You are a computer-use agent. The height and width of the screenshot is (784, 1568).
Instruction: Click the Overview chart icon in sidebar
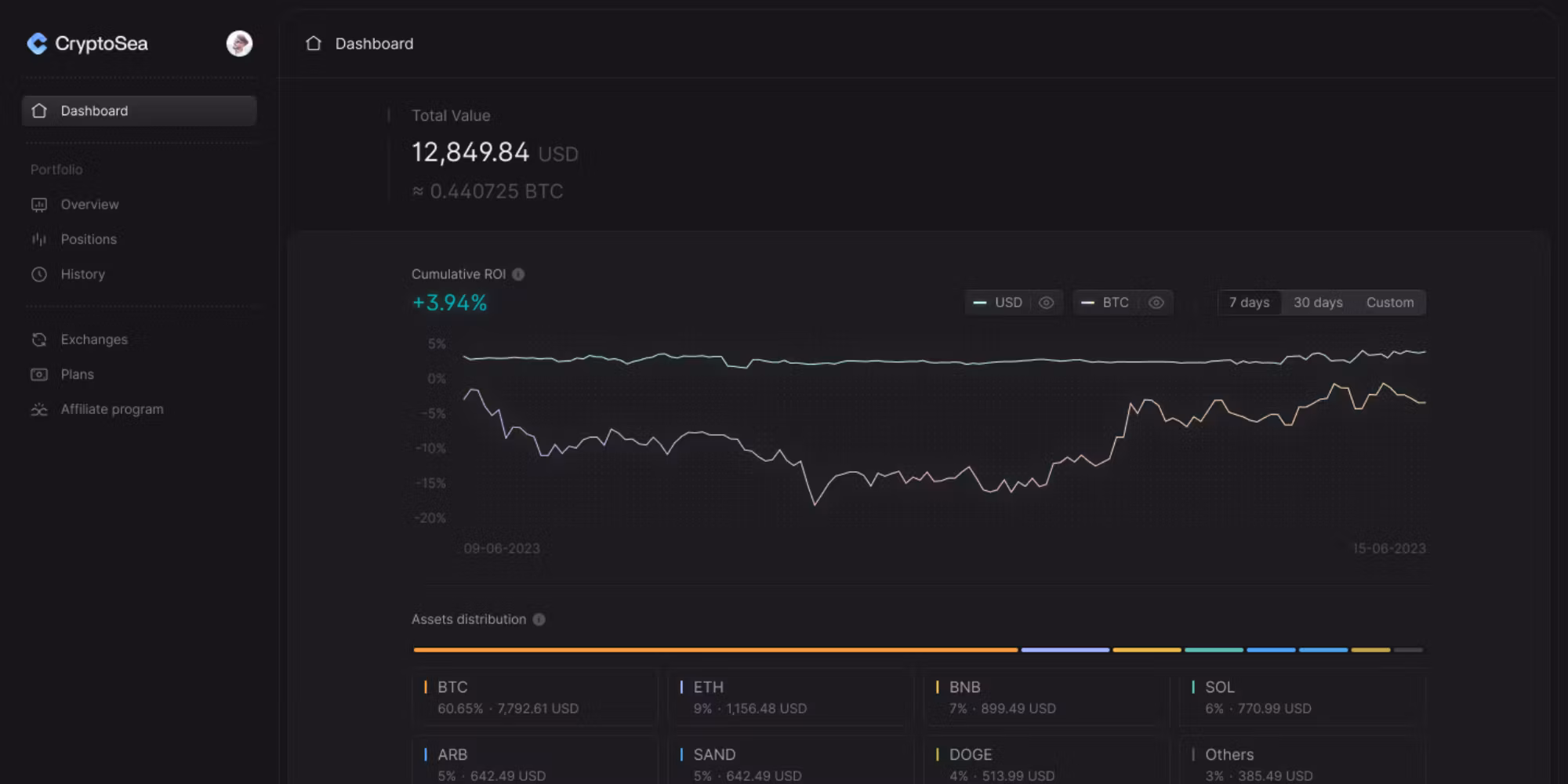[39, 205]
